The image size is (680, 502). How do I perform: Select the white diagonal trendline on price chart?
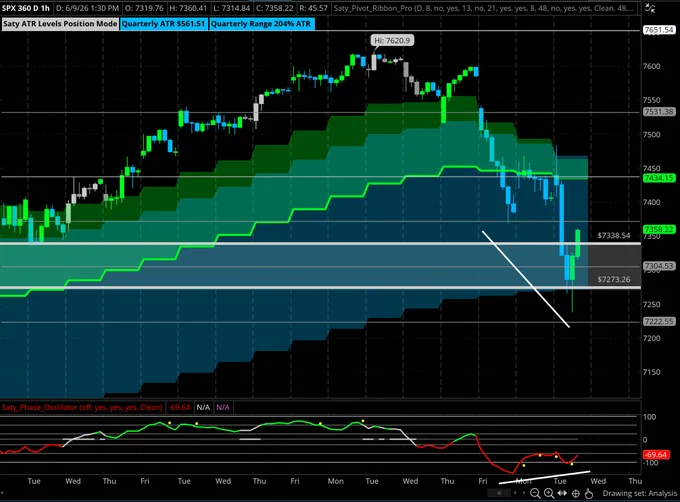pyautogui.click(x=526, y=279)
